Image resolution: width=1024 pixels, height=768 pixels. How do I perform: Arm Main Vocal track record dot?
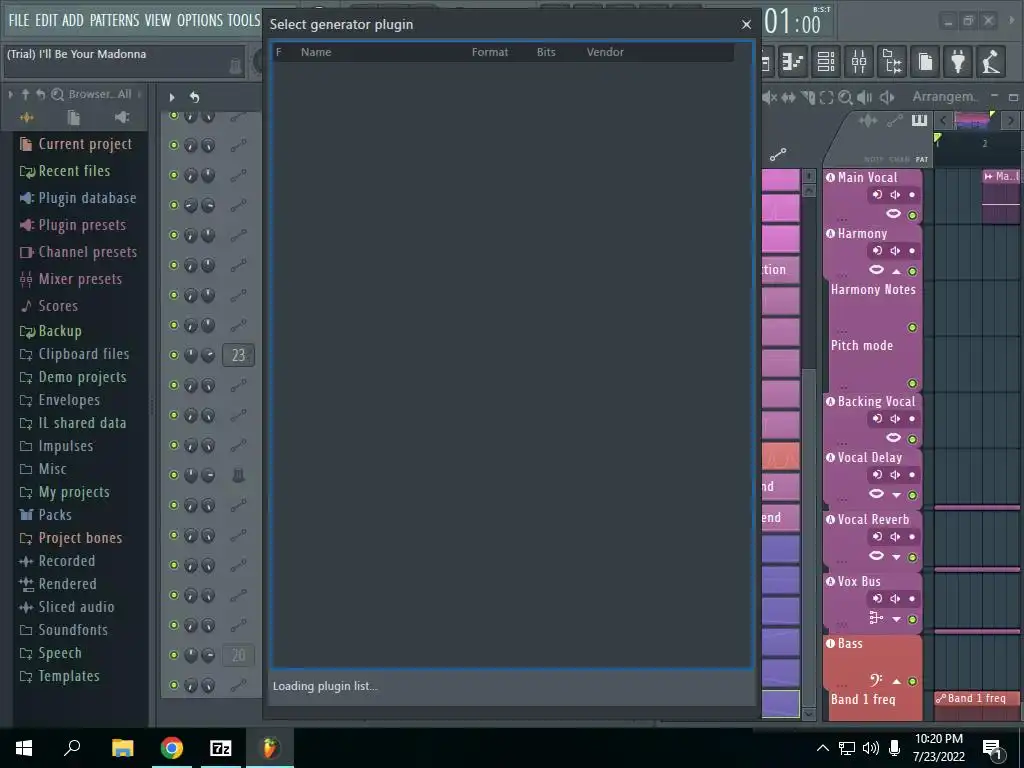912,195
